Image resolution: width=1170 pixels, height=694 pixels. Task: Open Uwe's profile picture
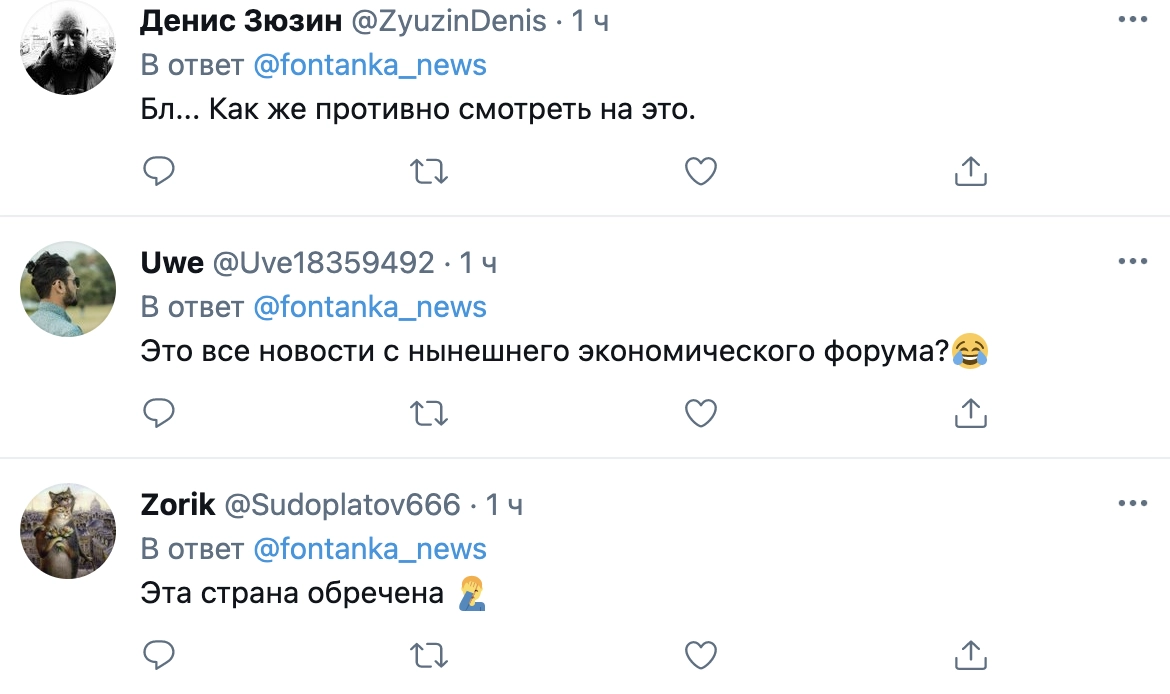click(x=68, y=289)
